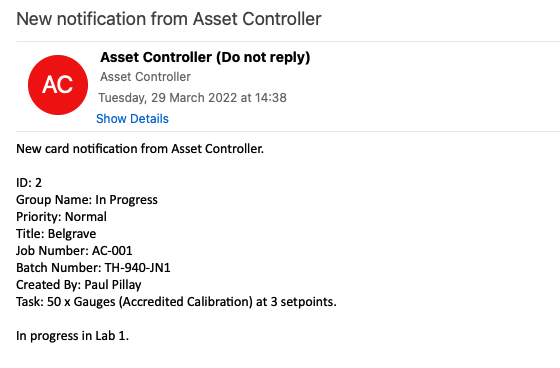Click the date Tuesday, 29 March 2022

[x=168, y=98]
